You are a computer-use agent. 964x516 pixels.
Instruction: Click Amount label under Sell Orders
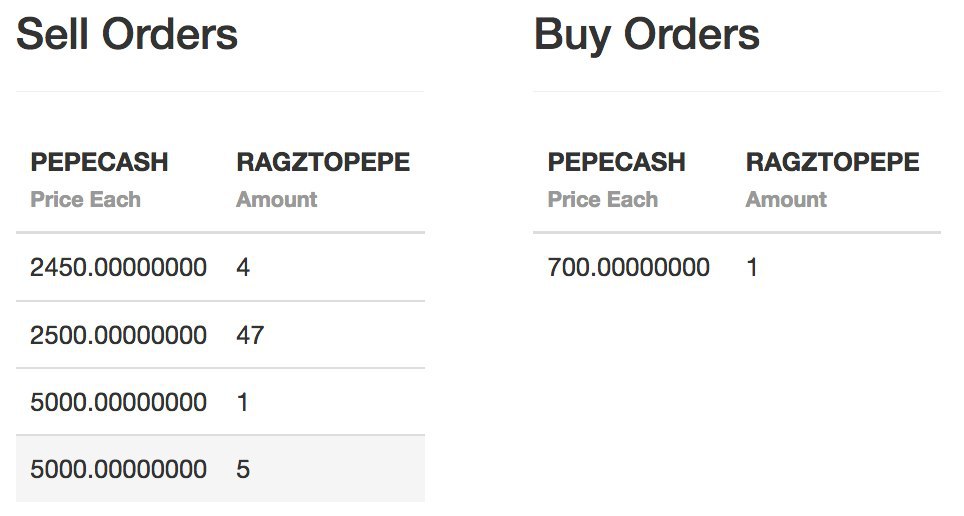[x=276, y=200]
